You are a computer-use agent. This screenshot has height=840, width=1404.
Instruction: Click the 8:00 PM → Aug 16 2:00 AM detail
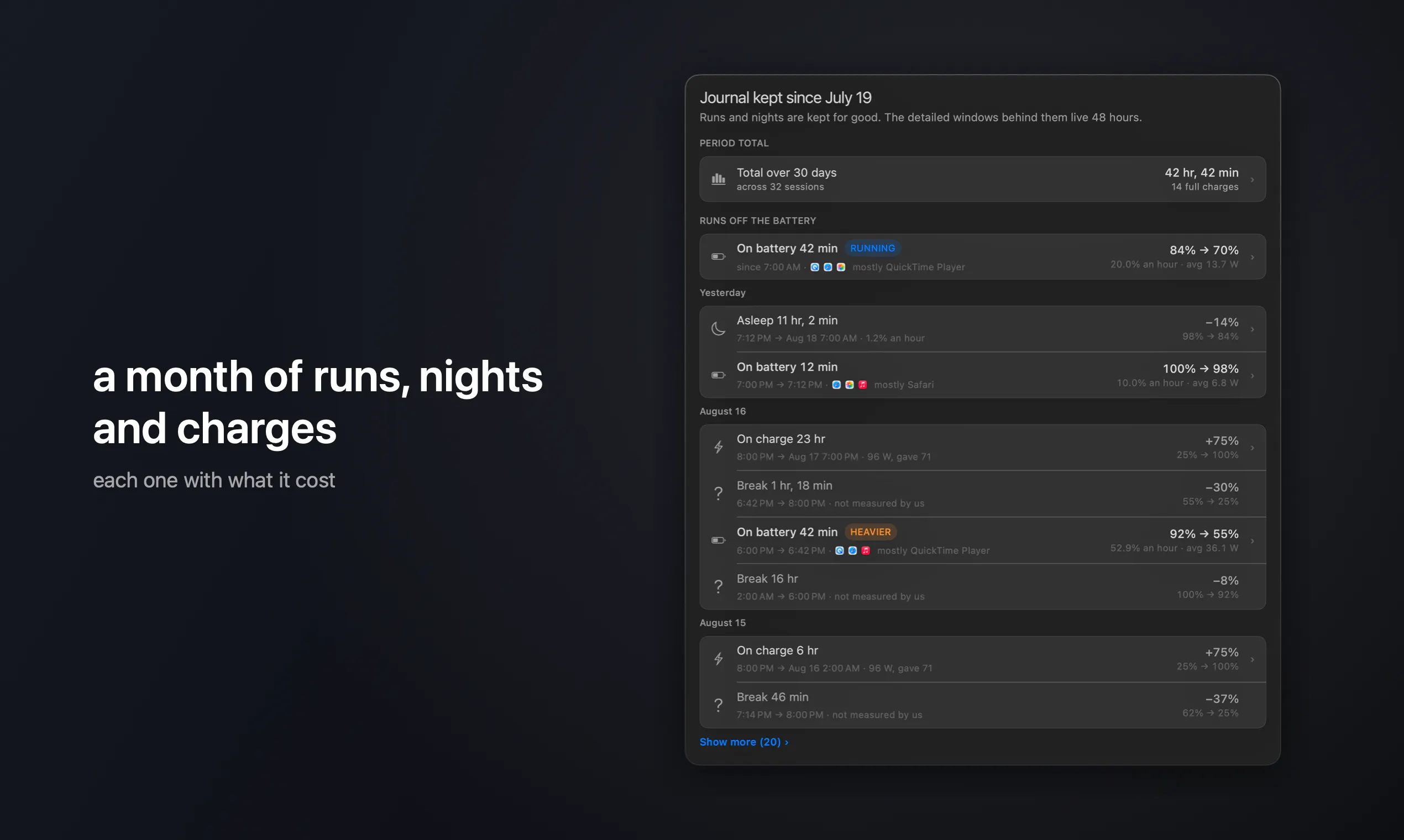click(798, 669)
